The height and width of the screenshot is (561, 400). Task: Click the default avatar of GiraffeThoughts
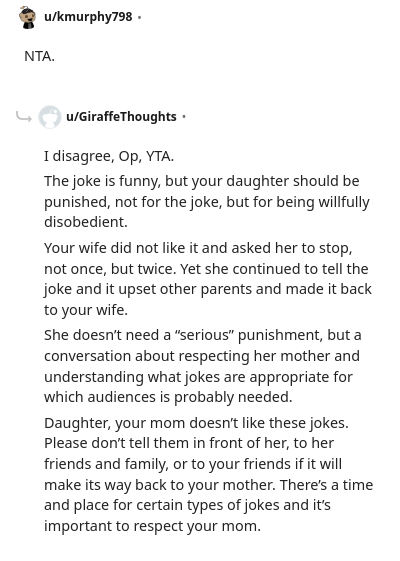pos(50,117)
